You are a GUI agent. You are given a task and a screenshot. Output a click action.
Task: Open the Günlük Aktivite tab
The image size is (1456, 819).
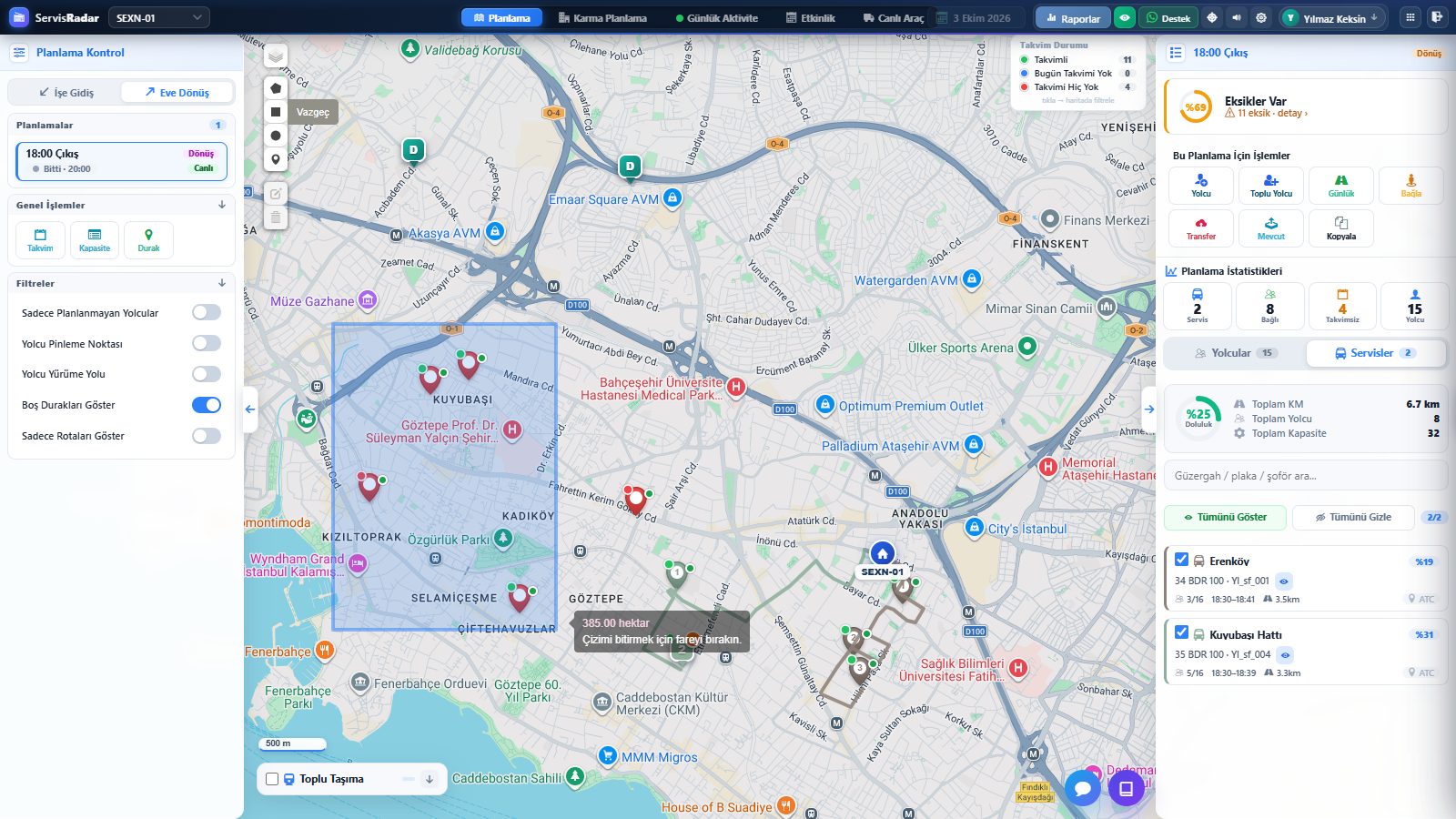point(717,17)
